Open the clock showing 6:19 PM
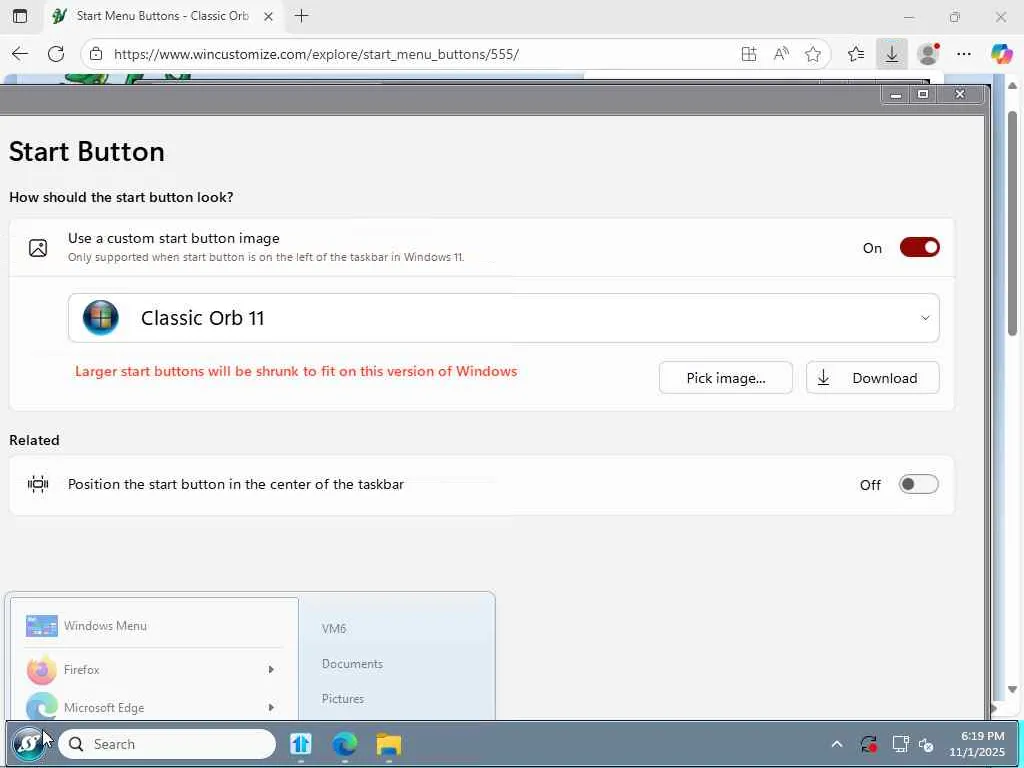Image resolution: width=1024 pixels, height=768 pixels. click(x=976, y=744)
